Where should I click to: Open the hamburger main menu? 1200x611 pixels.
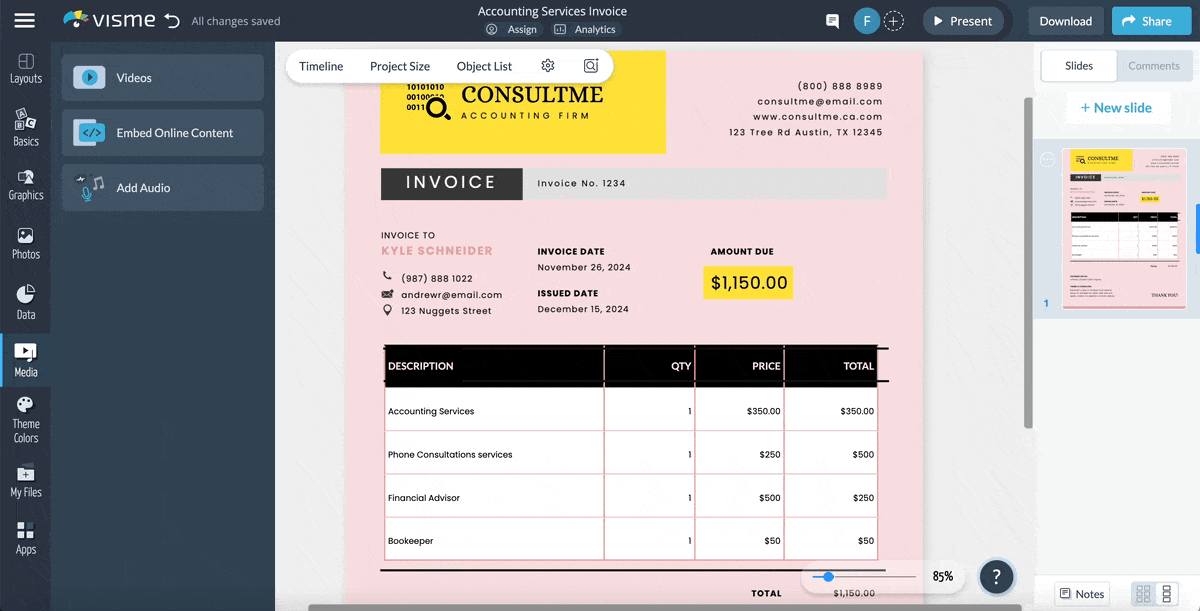pos(25,21)
